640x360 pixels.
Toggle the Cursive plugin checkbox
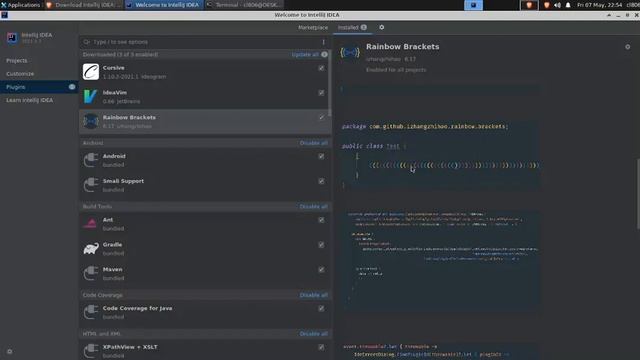(321, 68)
